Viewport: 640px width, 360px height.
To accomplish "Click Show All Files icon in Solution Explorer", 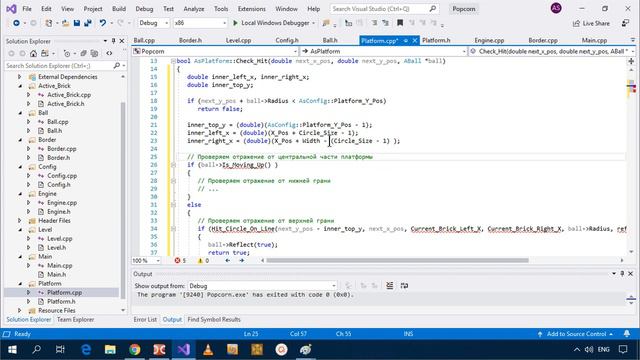I will [94, 53].
